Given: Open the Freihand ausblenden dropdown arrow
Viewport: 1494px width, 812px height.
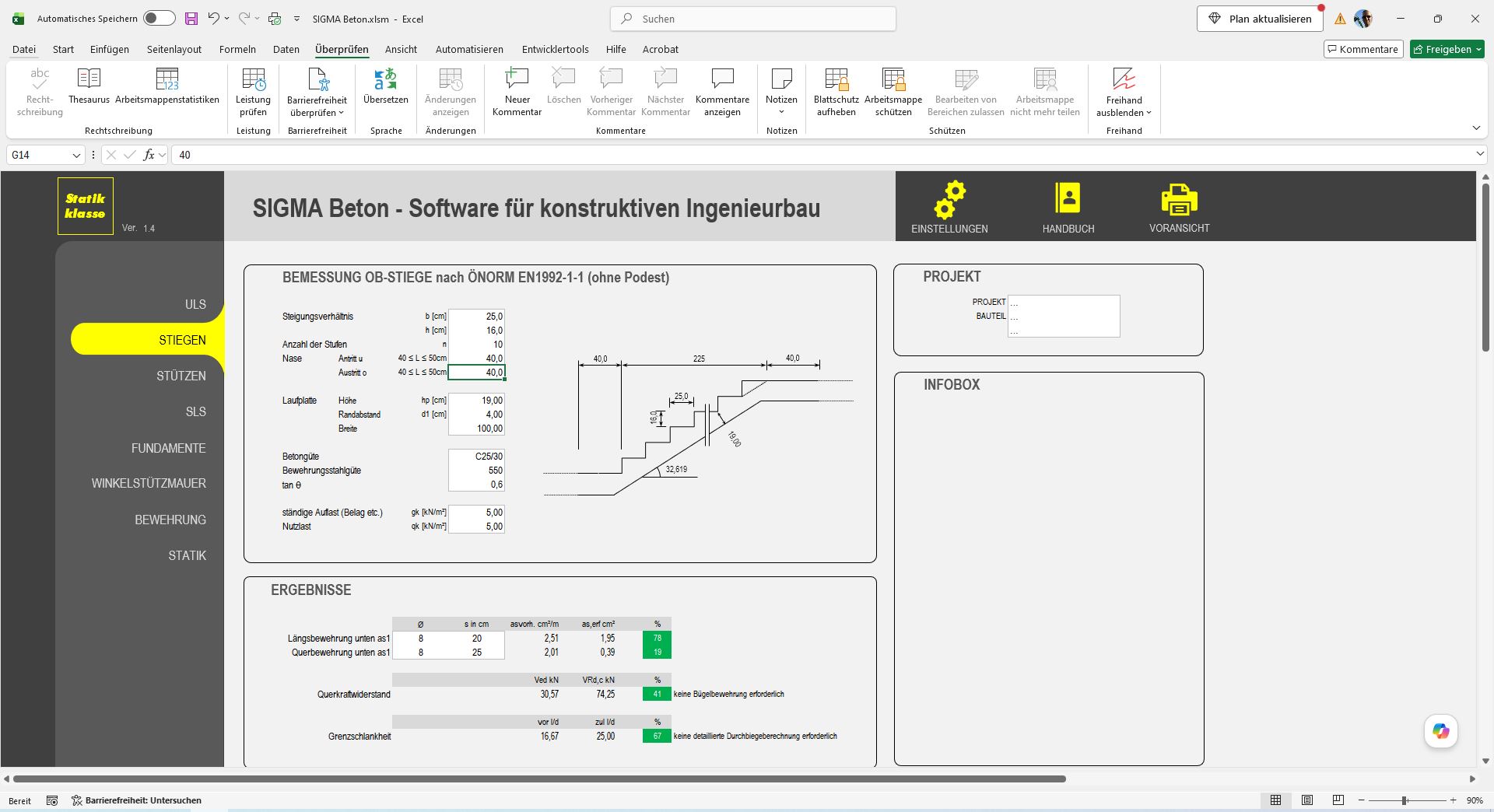Looking at the screenshot, I should [x=1149, y=113].
